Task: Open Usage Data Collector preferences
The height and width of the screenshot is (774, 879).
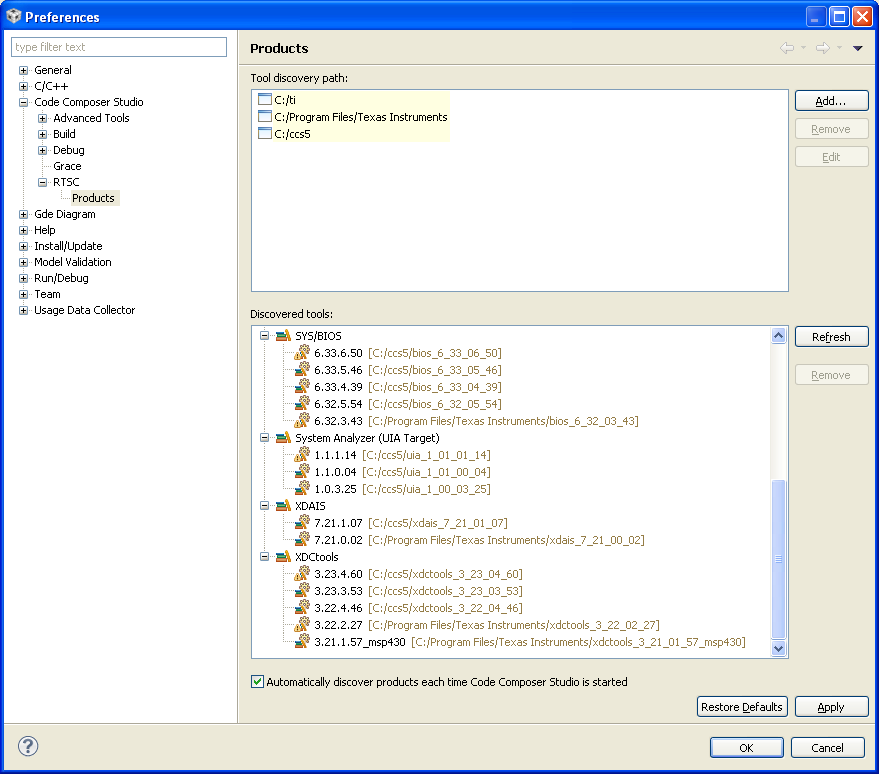Action: (x=85, y=310)
